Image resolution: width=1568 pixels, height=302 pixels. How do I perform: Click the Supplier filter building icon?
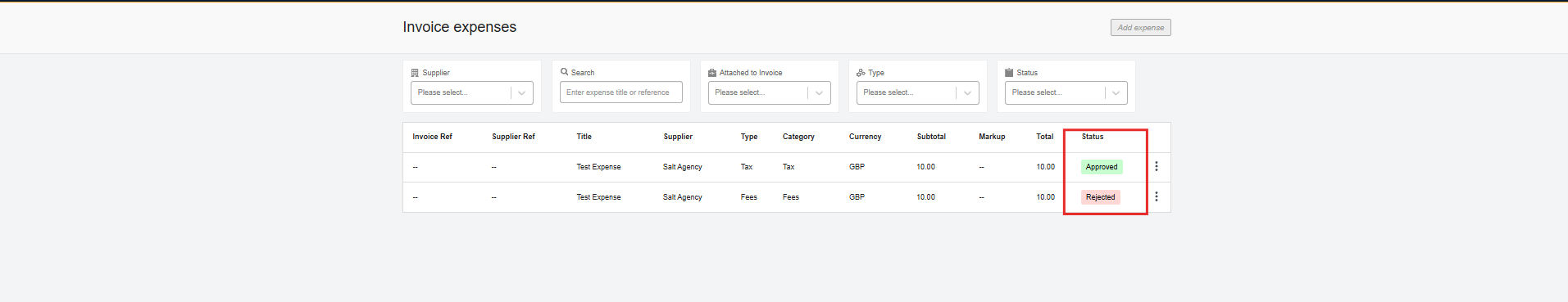(x=415, y=73)
